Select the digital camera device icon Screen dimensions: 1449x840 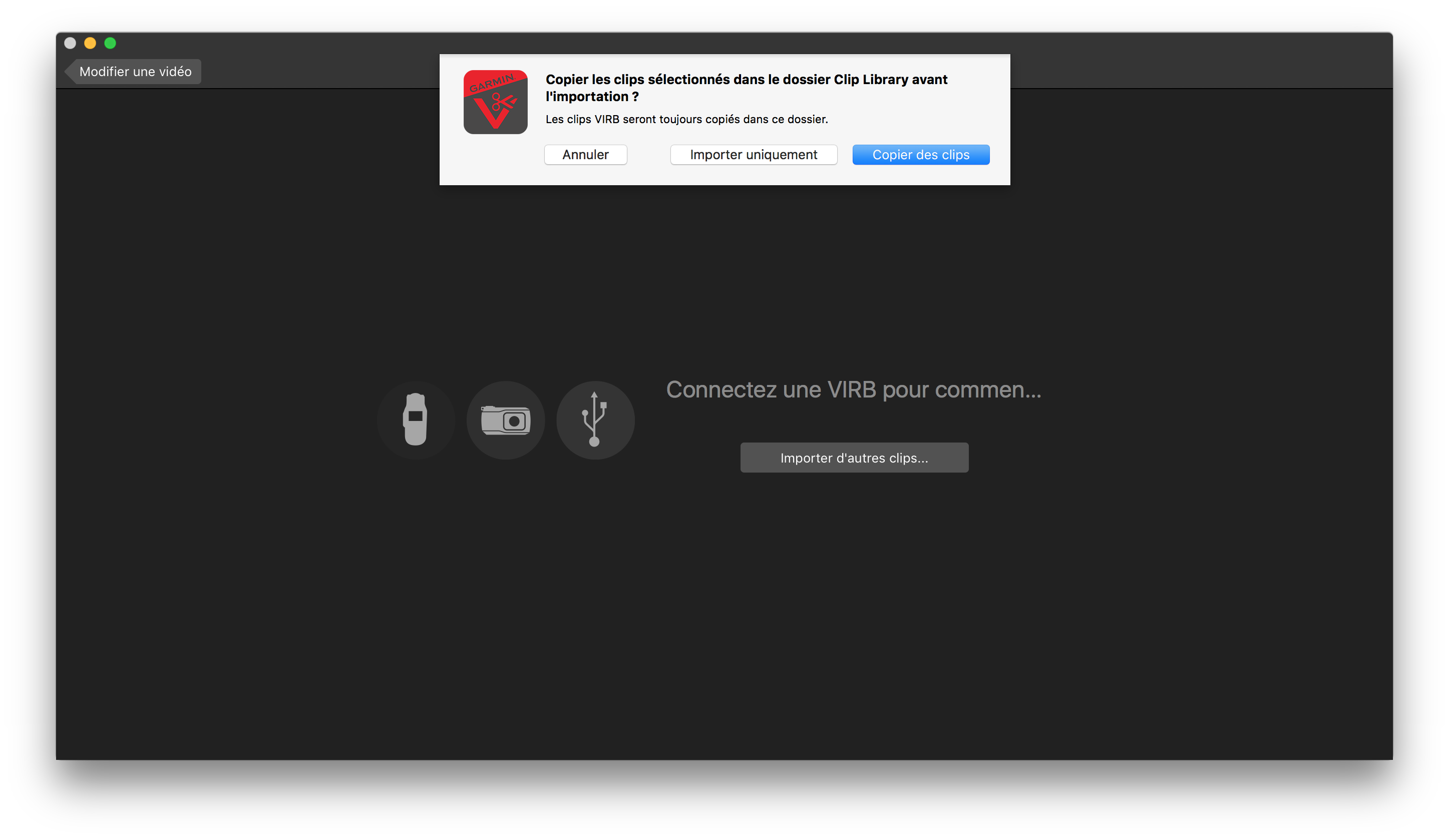coord(505,419)
